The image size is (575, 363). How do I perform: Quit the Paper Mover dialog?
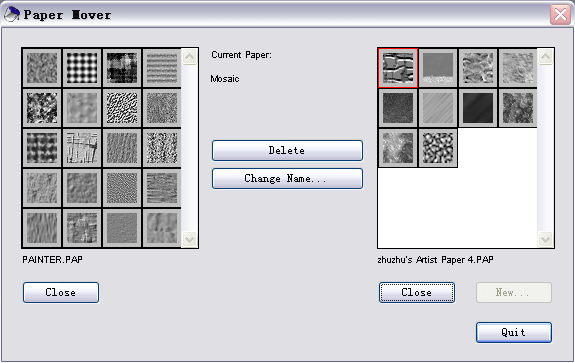click(514, 333)
